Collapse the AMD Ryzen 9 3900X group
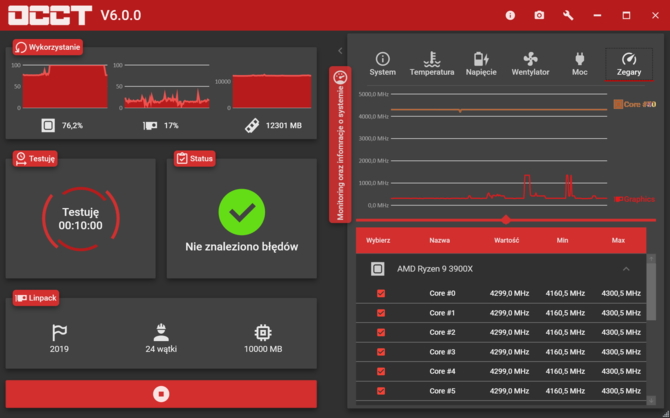This screenshot has height=418, width=670. click(626, 269)
